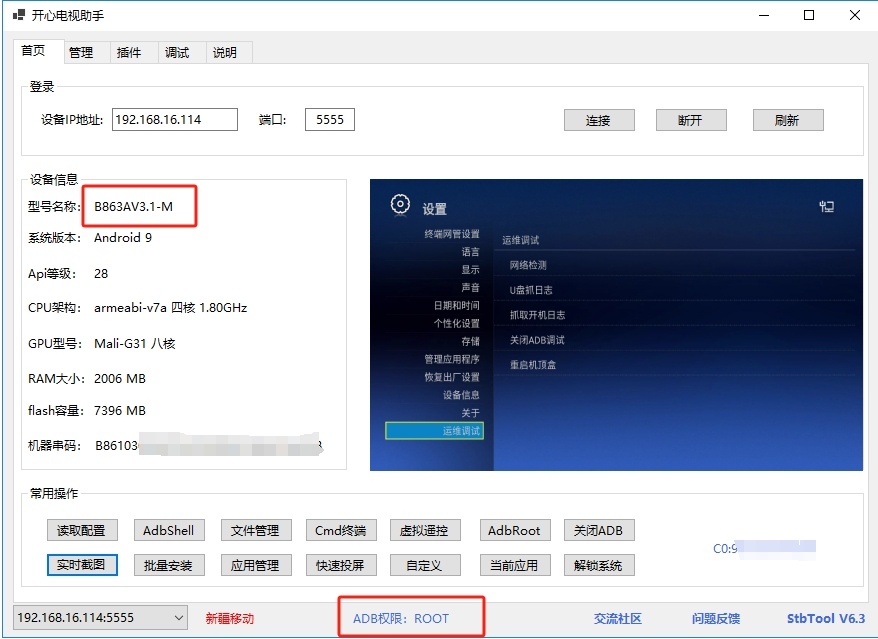Open the AdbShell tool

[168, 530]
